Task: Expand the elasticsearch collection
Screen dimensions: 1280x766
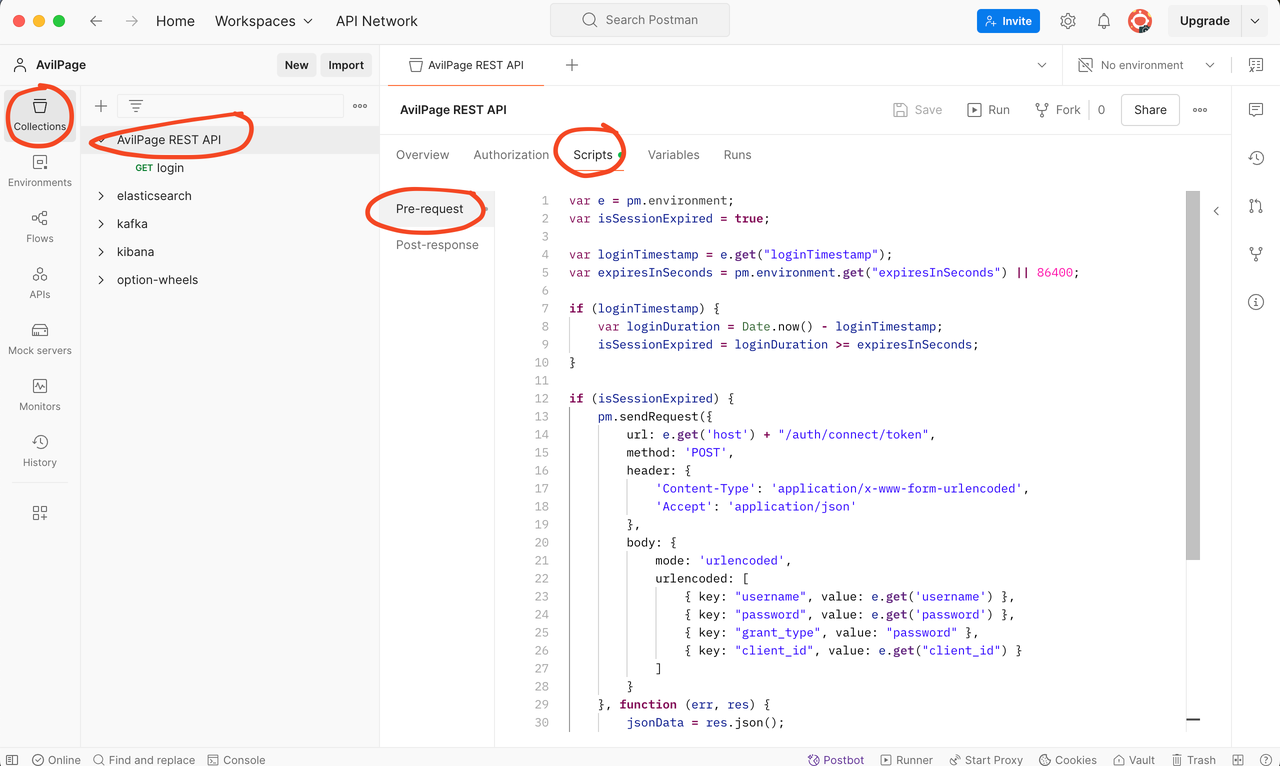Action: 101,196
